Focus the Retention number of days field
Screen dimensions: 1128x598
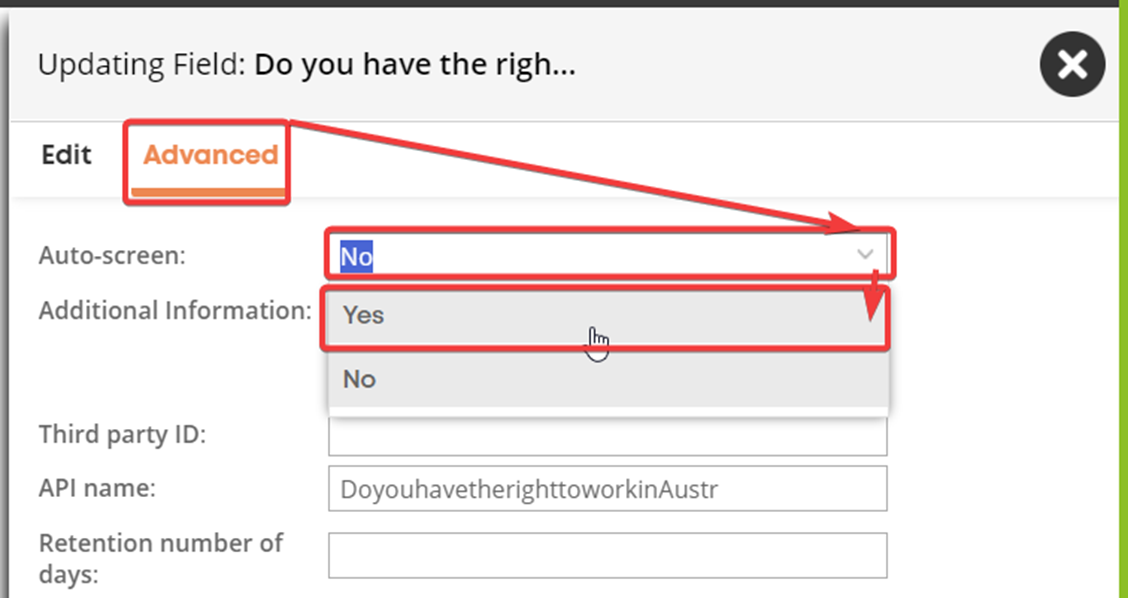[608, 555]
